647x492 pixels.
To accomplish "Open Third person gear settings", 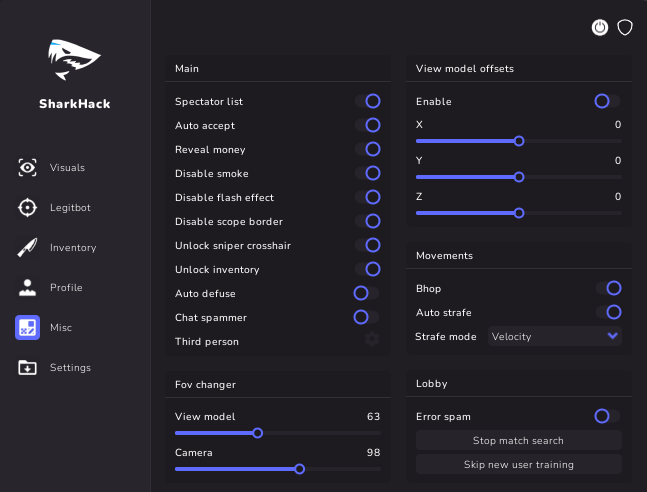I will point(372,340).
